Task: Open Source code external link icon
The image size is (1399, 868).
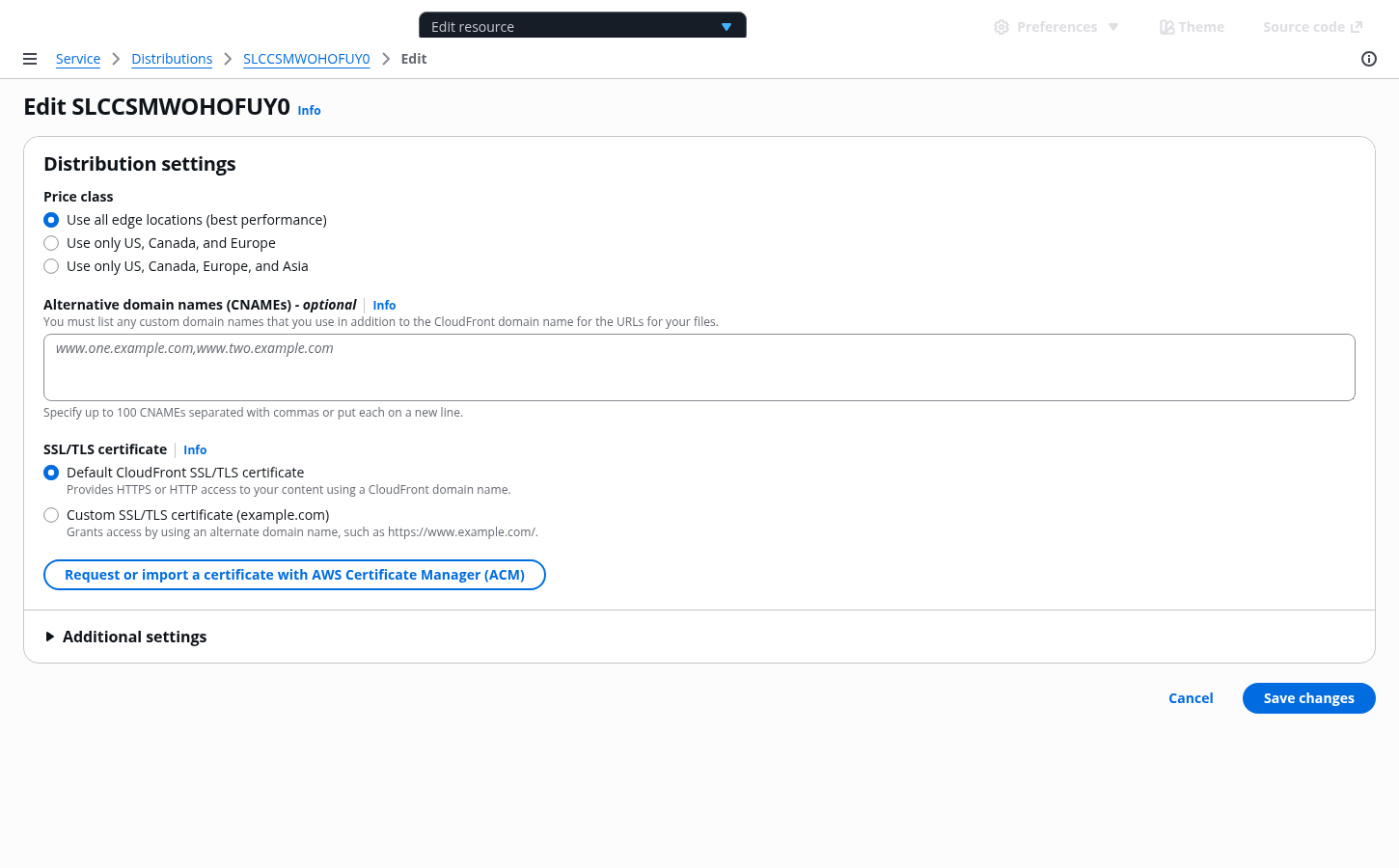Action: pyautogui.click(x=1356, y=27)
